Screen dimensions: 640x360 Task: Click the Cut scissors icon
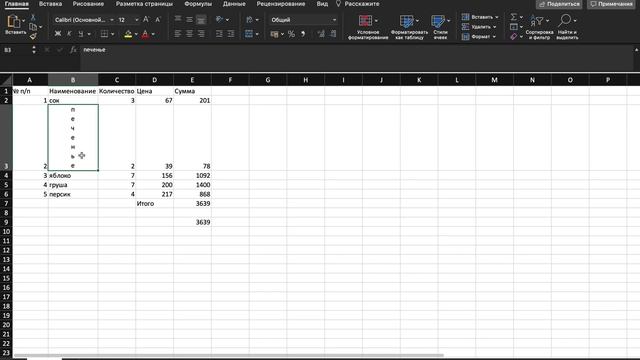click(33, 17)
